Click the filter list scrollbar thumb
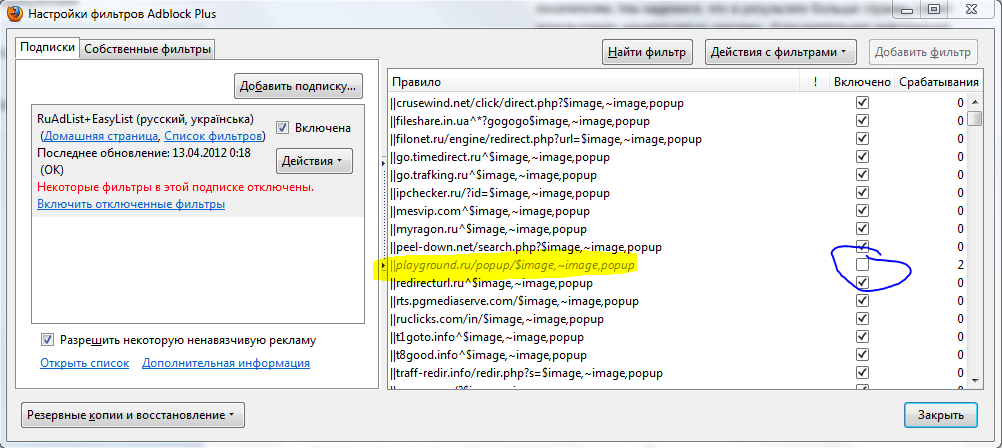This screenshot has height=448, width=1002. point(975,119)
